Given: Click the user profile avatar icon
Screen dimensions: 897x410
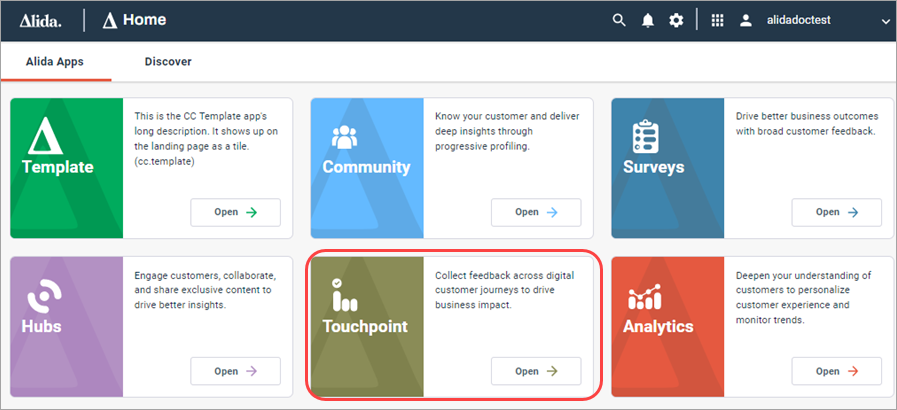Looking at the screenshot, I should click(745, 21).
